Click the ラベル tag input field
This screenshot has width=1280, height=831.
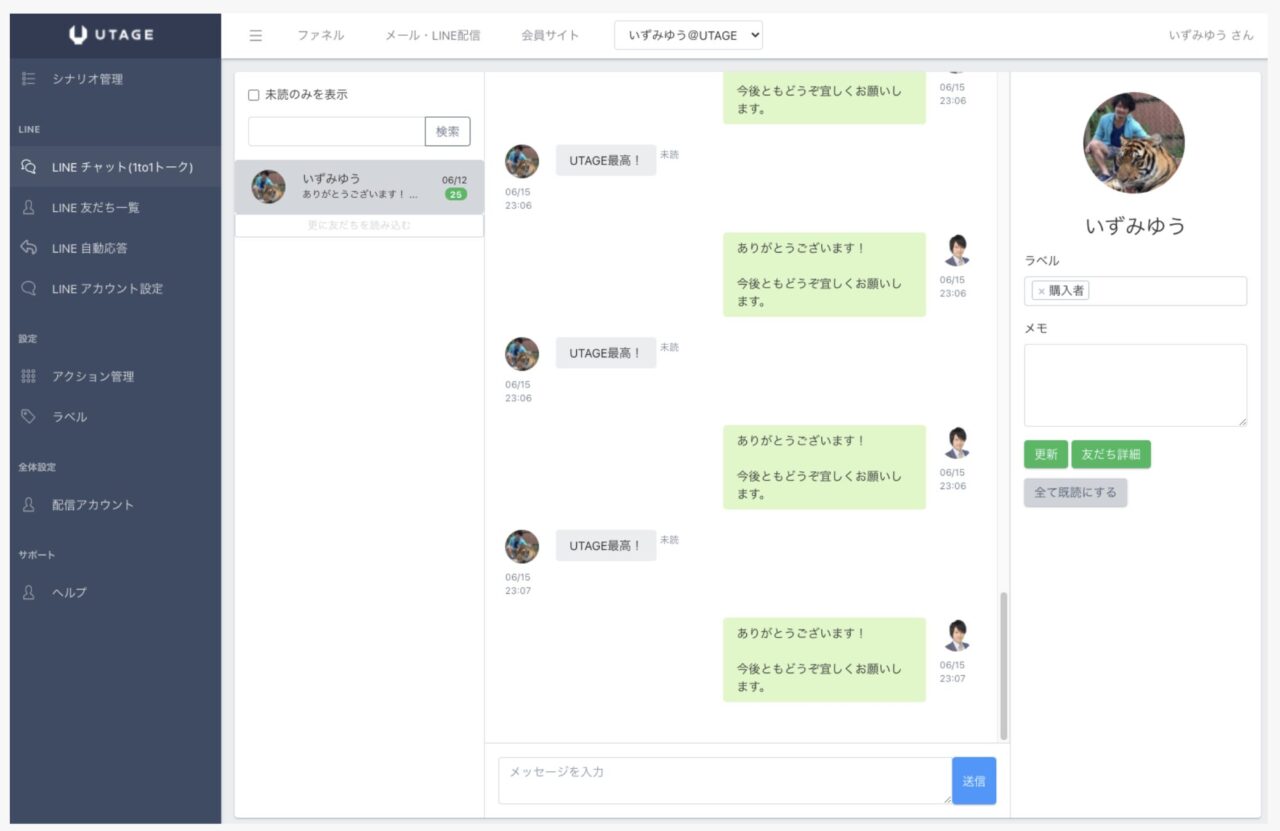[x=1135, y=291]
